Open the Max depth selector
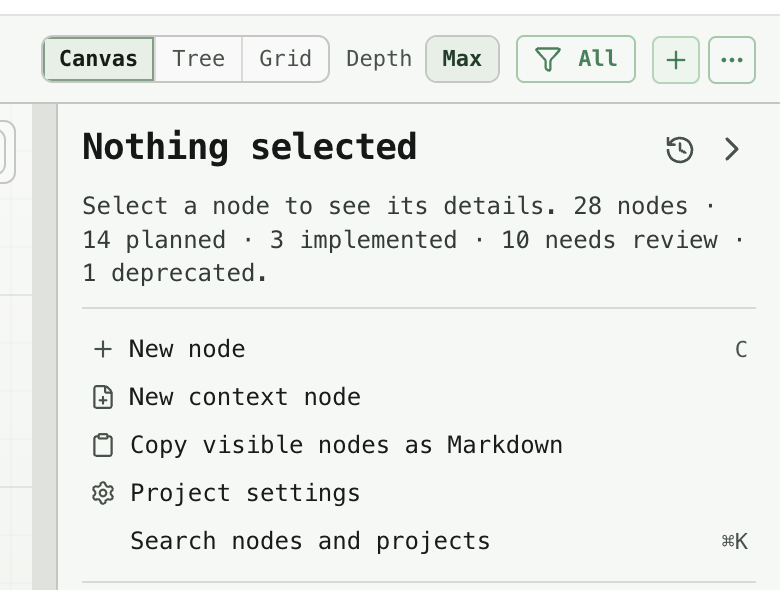Viewport: 780px width, 590px height. coord(462,59)
